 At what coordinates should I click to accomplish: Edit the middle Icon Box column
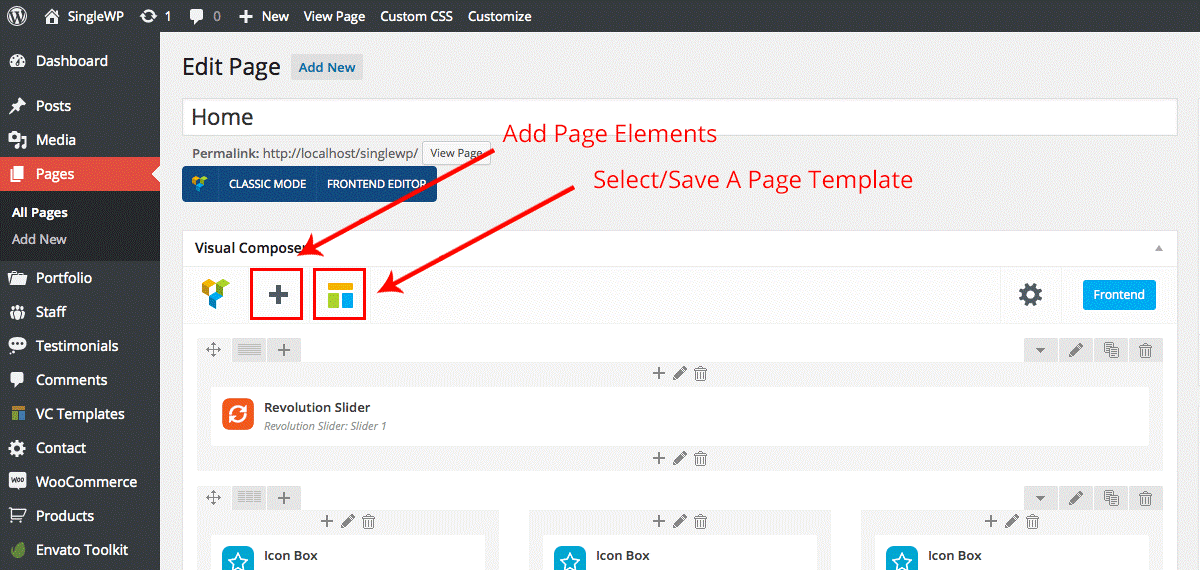tap(680, 521)
